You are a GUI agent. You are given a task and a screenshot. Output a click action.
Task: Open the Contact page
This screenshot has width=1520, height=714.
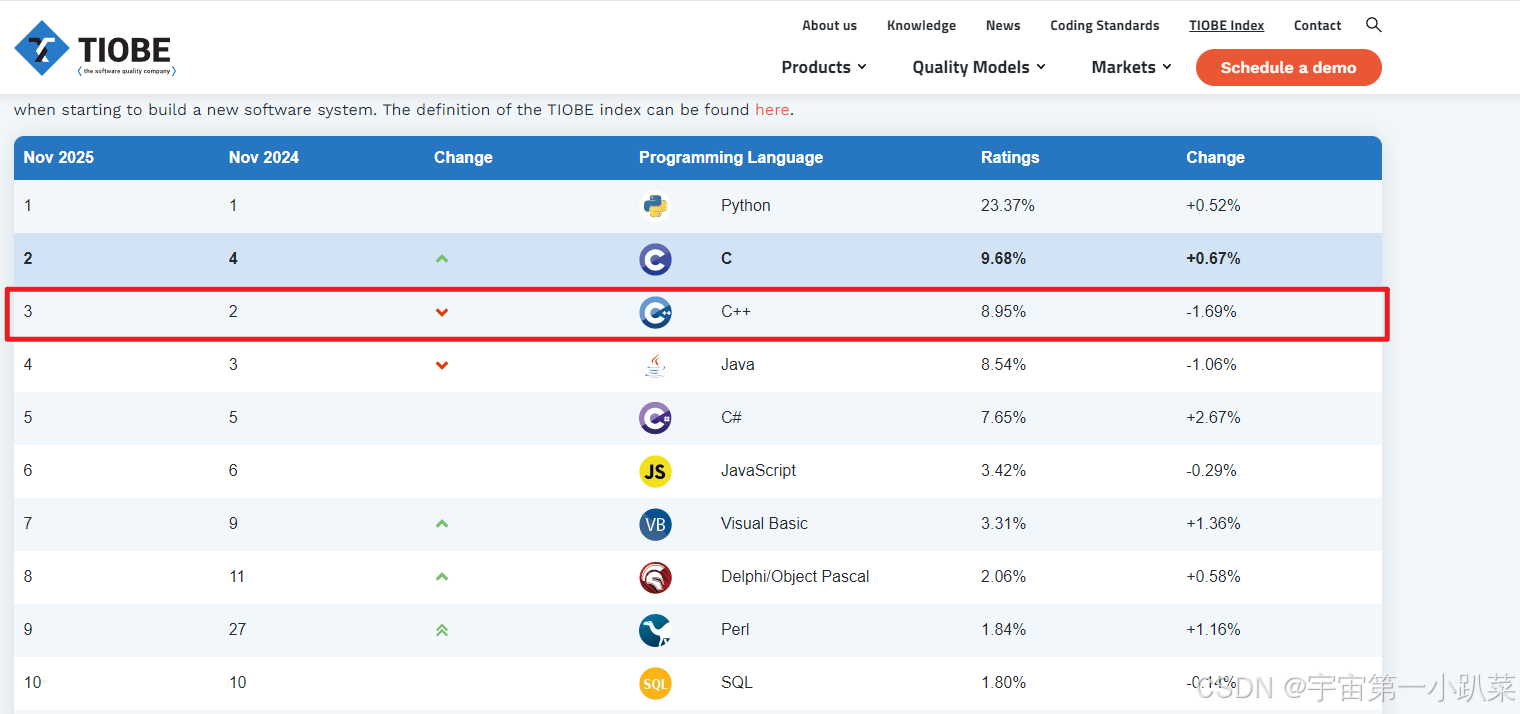click(1317, 26)
